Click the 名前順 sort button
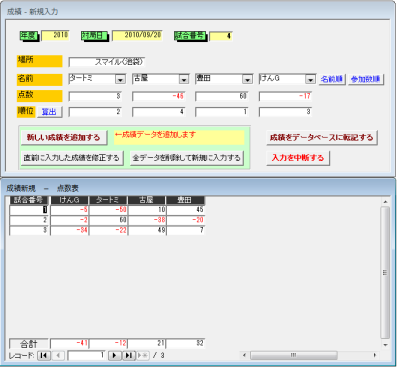 (332, 79)
